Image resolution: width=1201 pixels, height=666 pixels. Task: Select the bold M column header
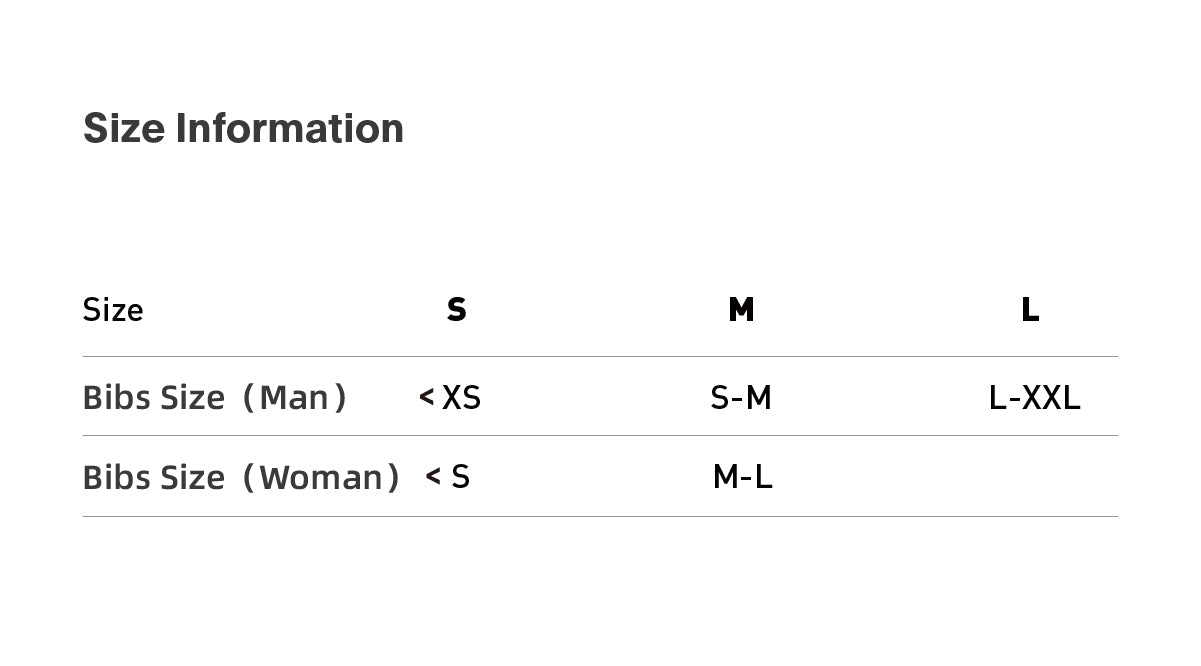click(741, 310)
